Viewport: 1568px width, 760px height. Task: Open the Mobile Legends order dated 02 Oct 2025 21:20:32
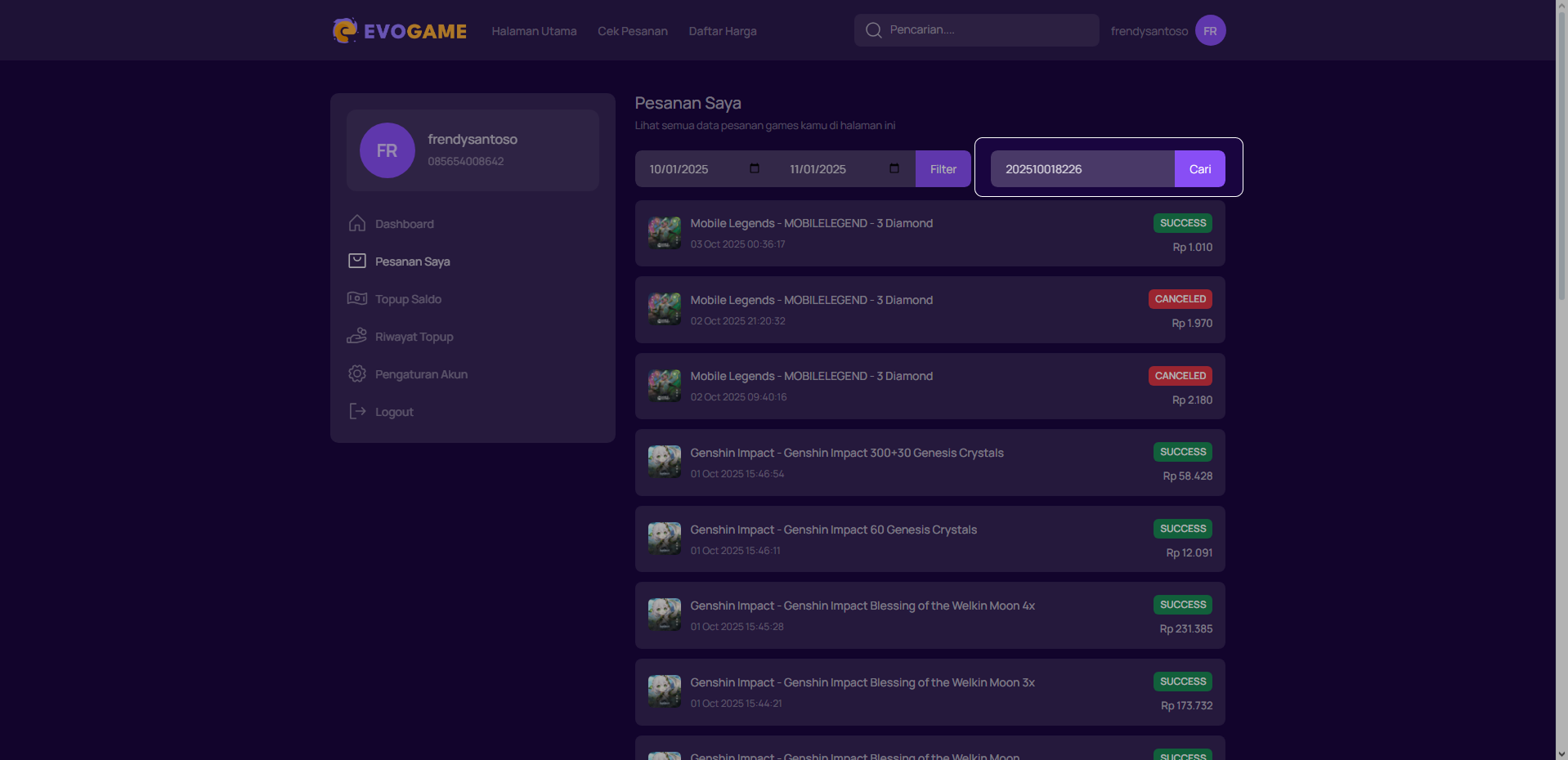[x=930, y=310]
